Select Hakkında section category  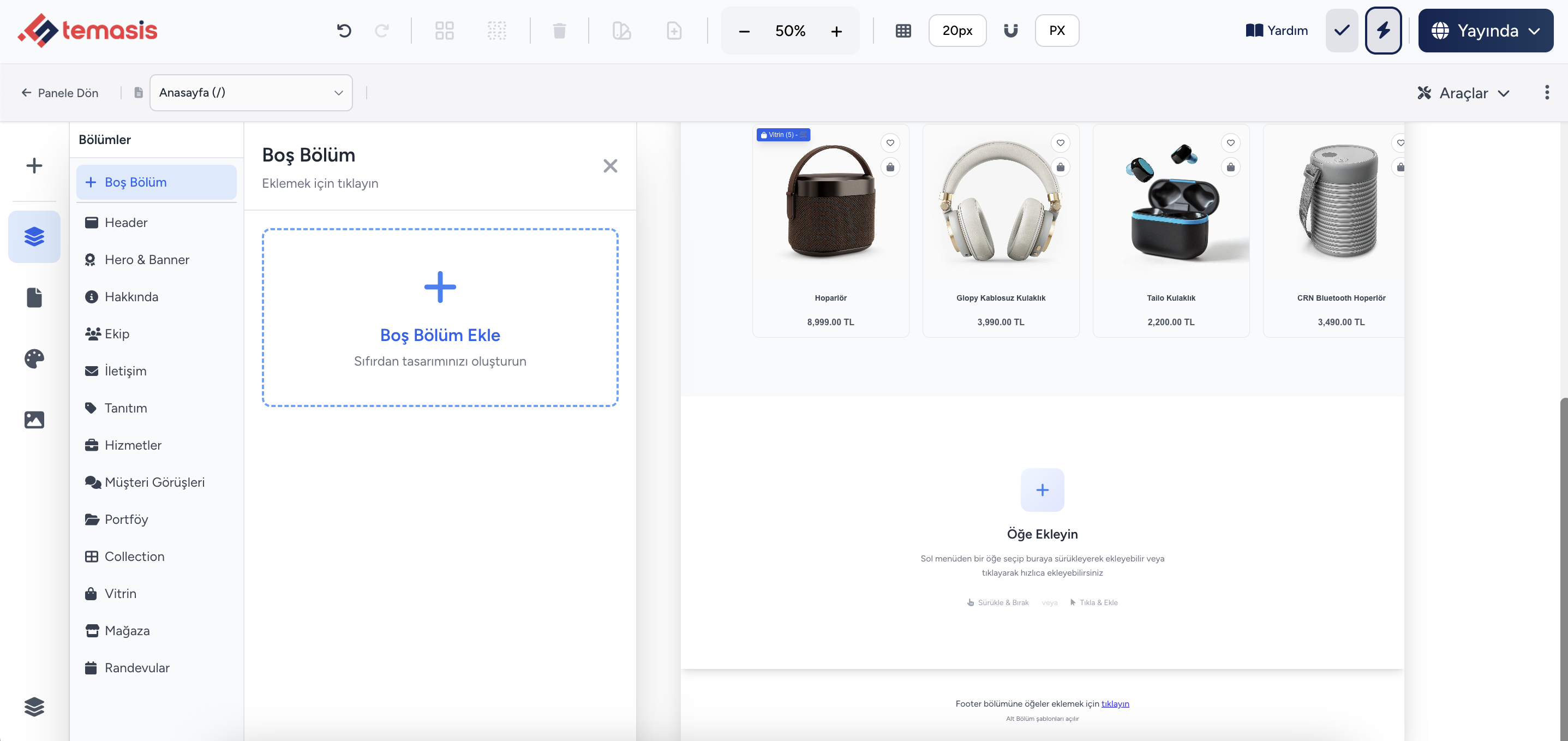(157, 296)
